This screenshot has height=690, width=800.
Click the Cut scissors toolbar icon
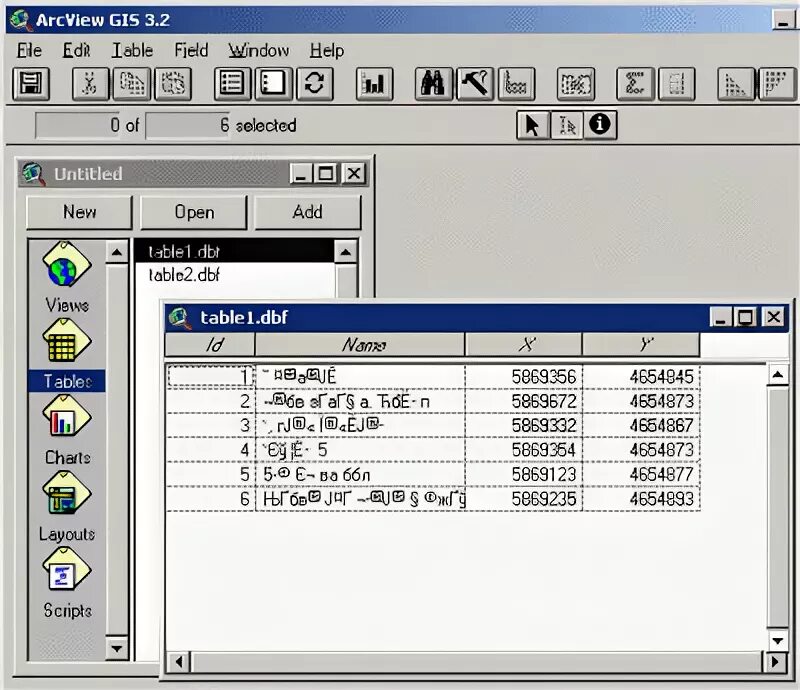(90, 84)
